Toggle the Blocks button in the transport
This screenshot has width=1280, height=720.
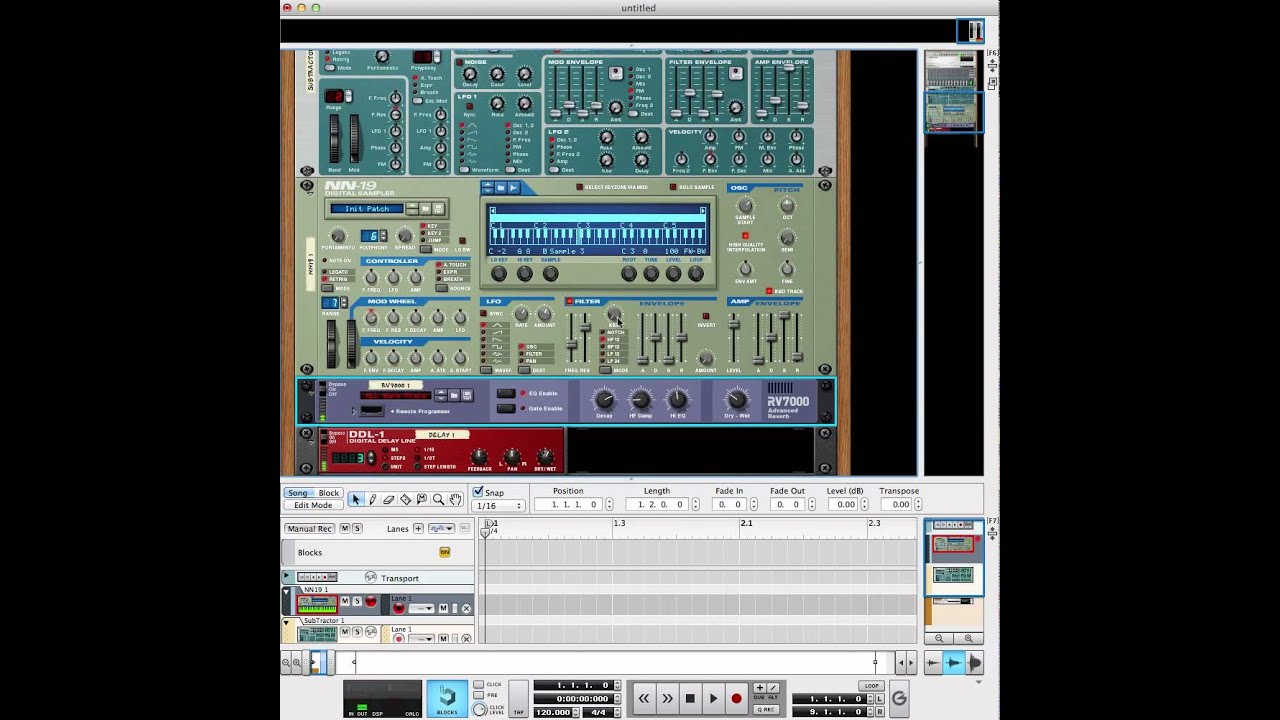coord(447,698)
